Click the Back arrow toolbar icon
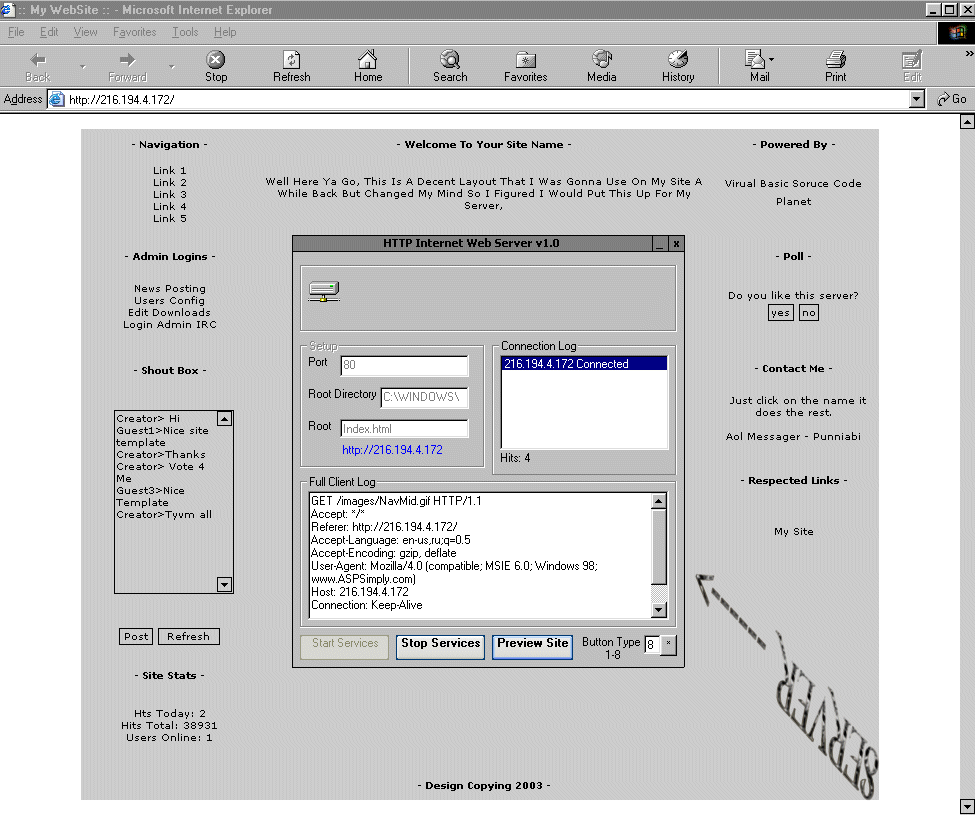Viewport: 975px width, 815px height. coord(37,60)
